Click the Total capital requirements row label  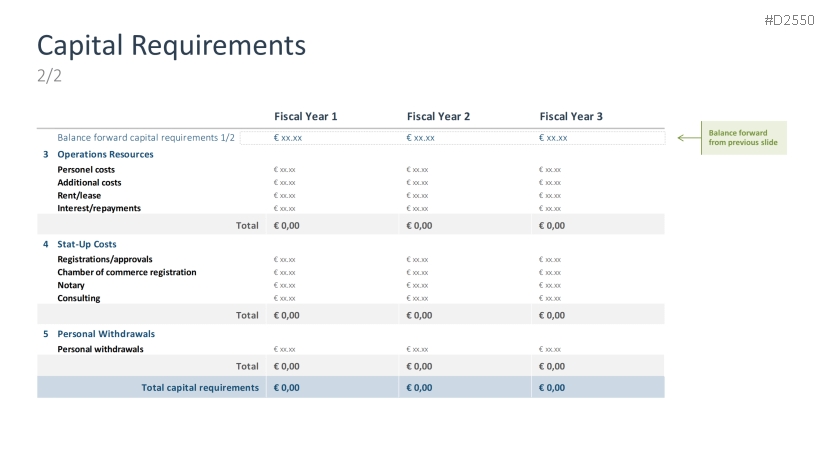pyautogui.click(x=200, y=387)
